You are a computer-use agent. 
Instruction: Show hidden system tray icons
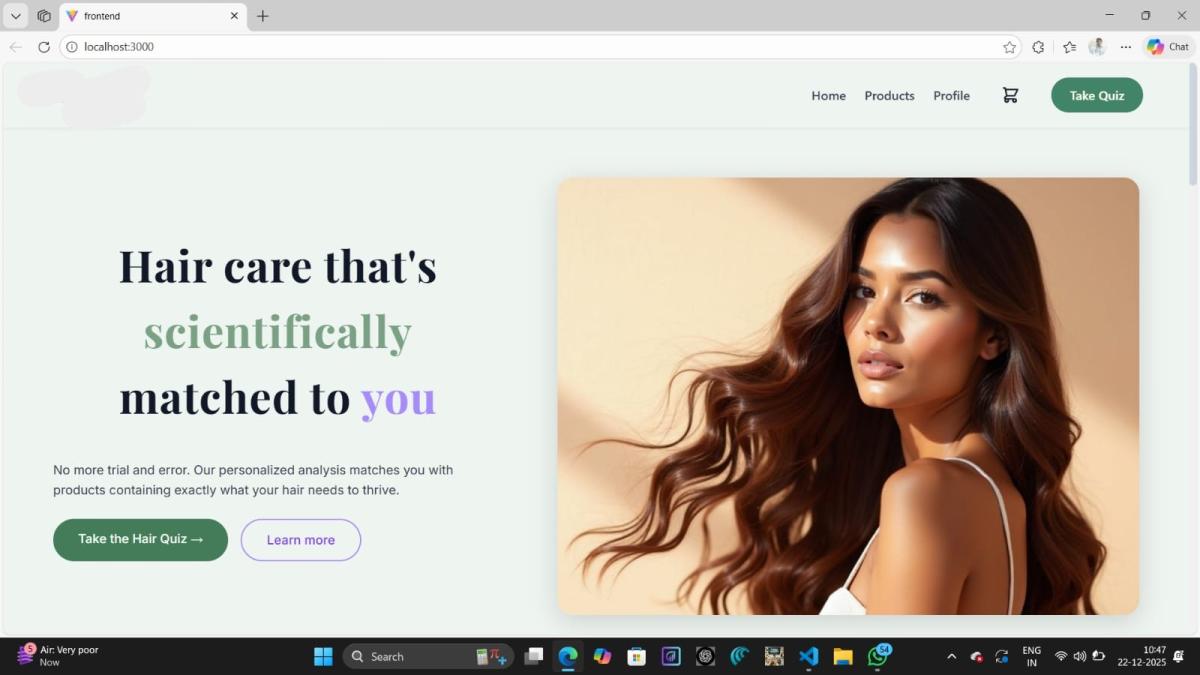point(951,656)
